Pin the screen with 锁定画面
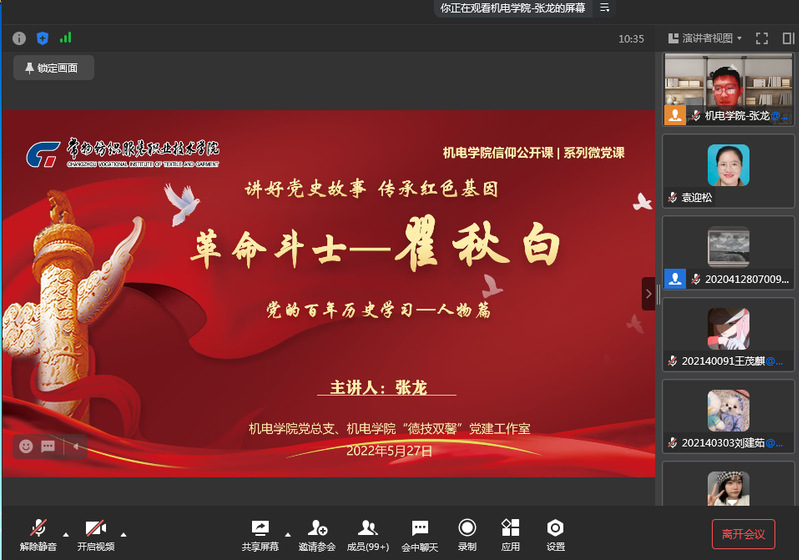 [53, 68]
